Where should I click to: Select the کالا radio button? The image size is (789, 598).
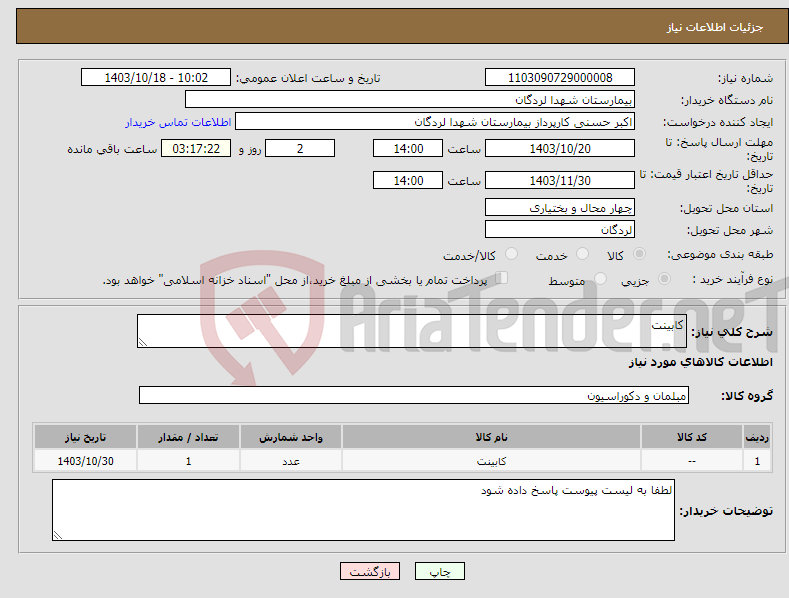pos(640,254)
